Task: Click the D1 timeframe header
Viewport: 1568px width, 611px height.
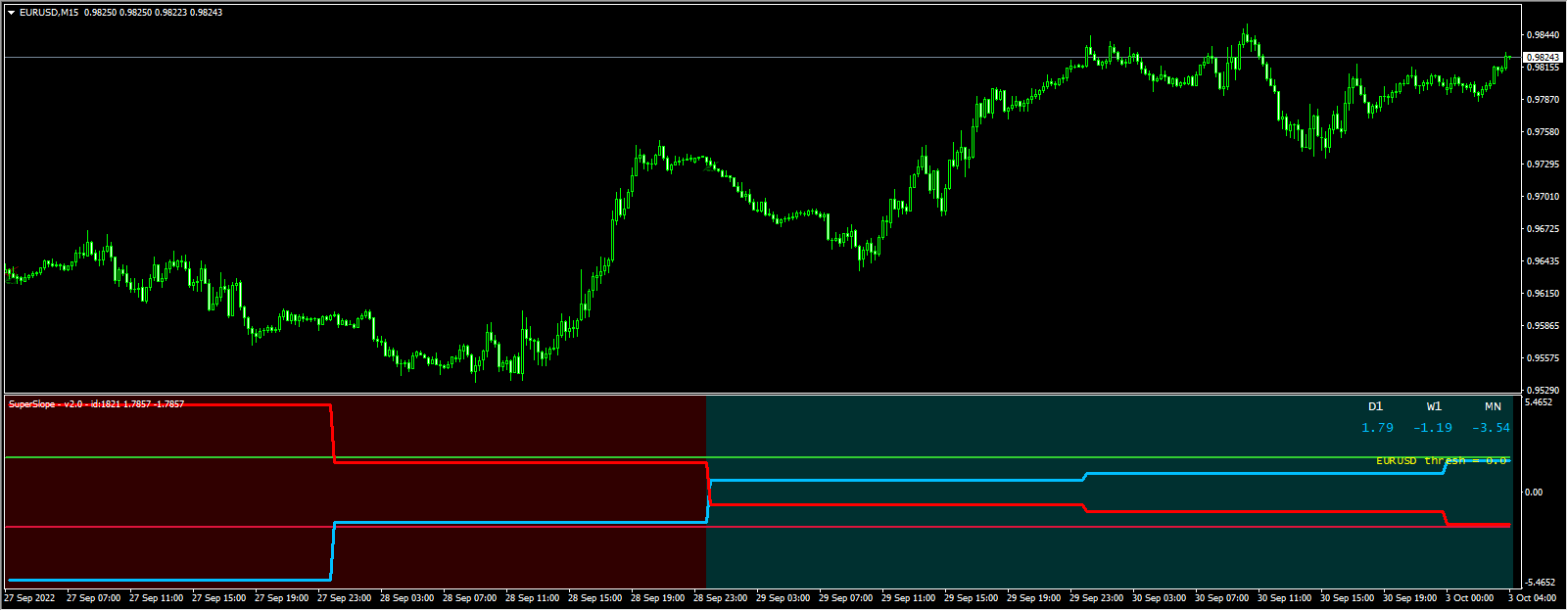Action: (x=1376, y=406)
